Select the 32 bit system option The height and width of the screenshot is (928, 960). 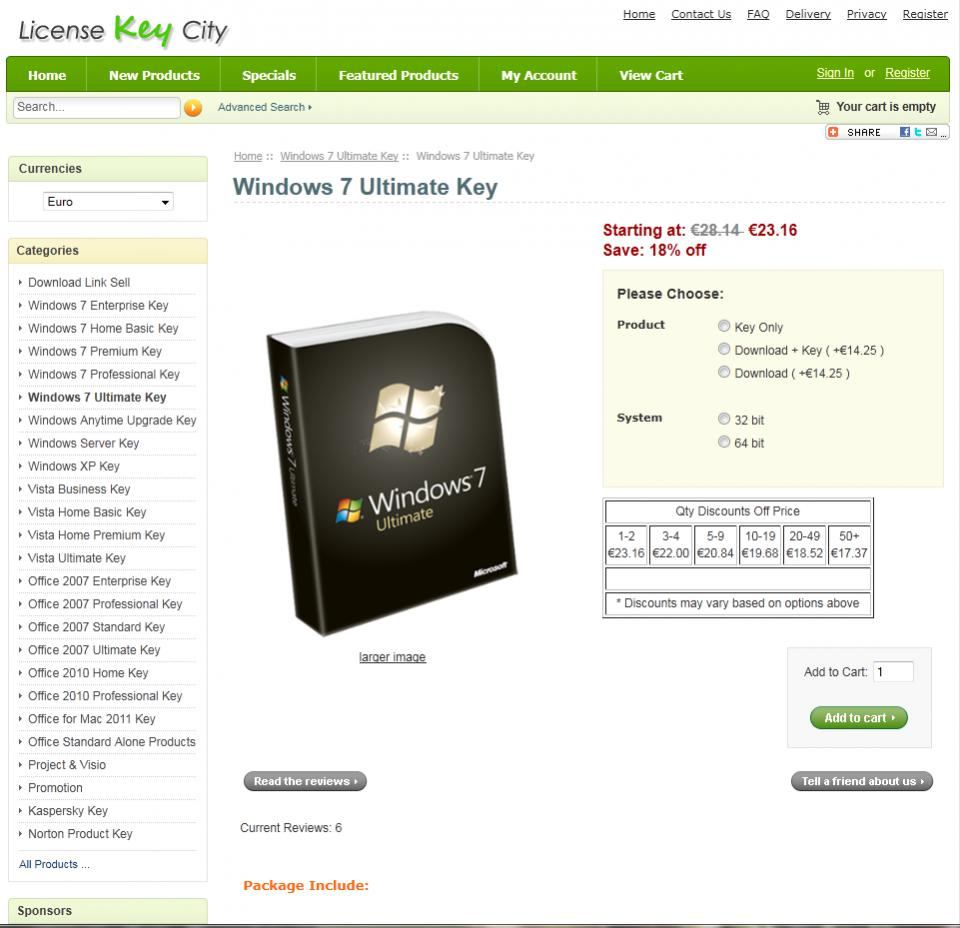tap(724, 419)
